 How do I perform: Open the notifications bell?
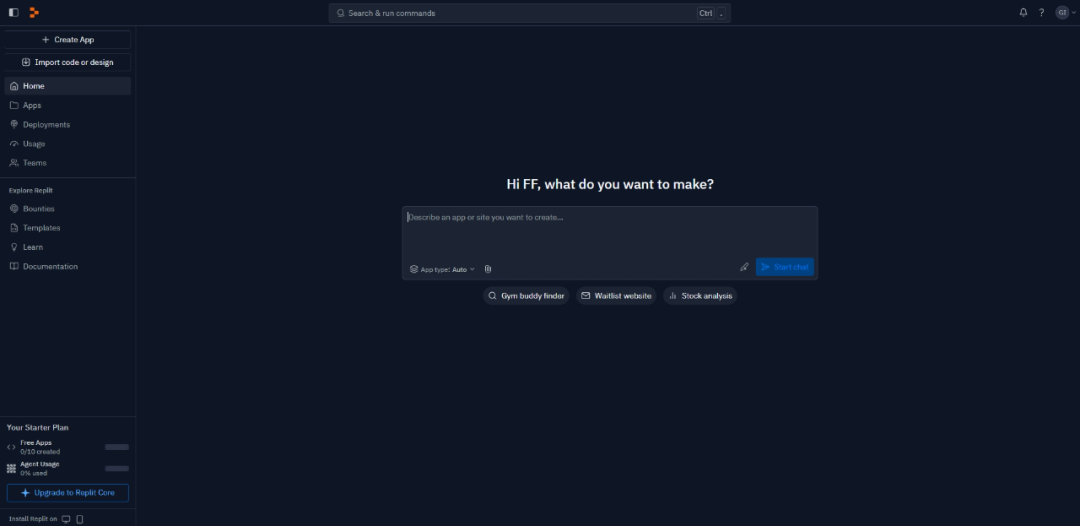(x=1024, y=12)
